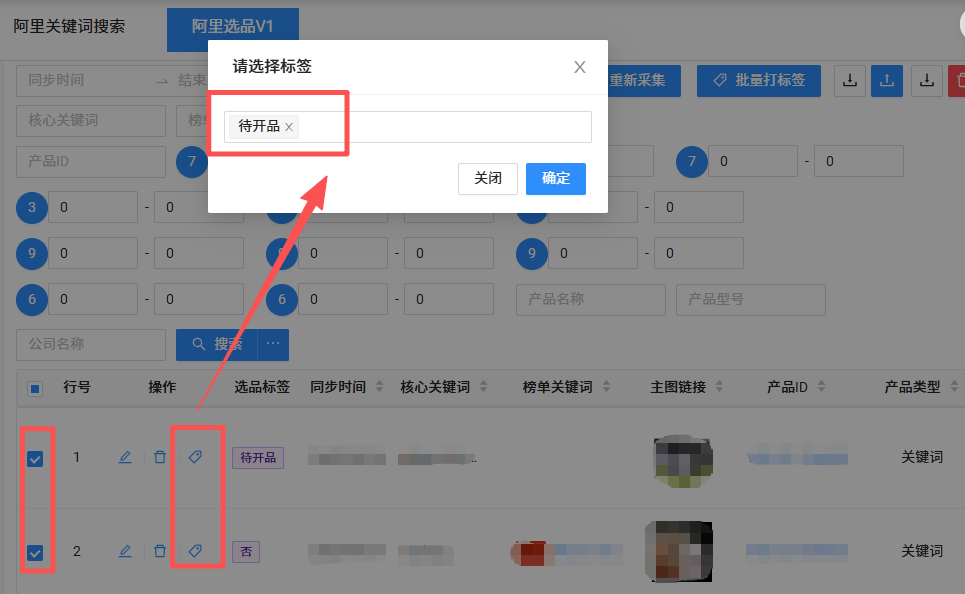This screenshot has height=594, width=965.
Task: Open row 1 product thumbnail image
Action: coord(683,460)
